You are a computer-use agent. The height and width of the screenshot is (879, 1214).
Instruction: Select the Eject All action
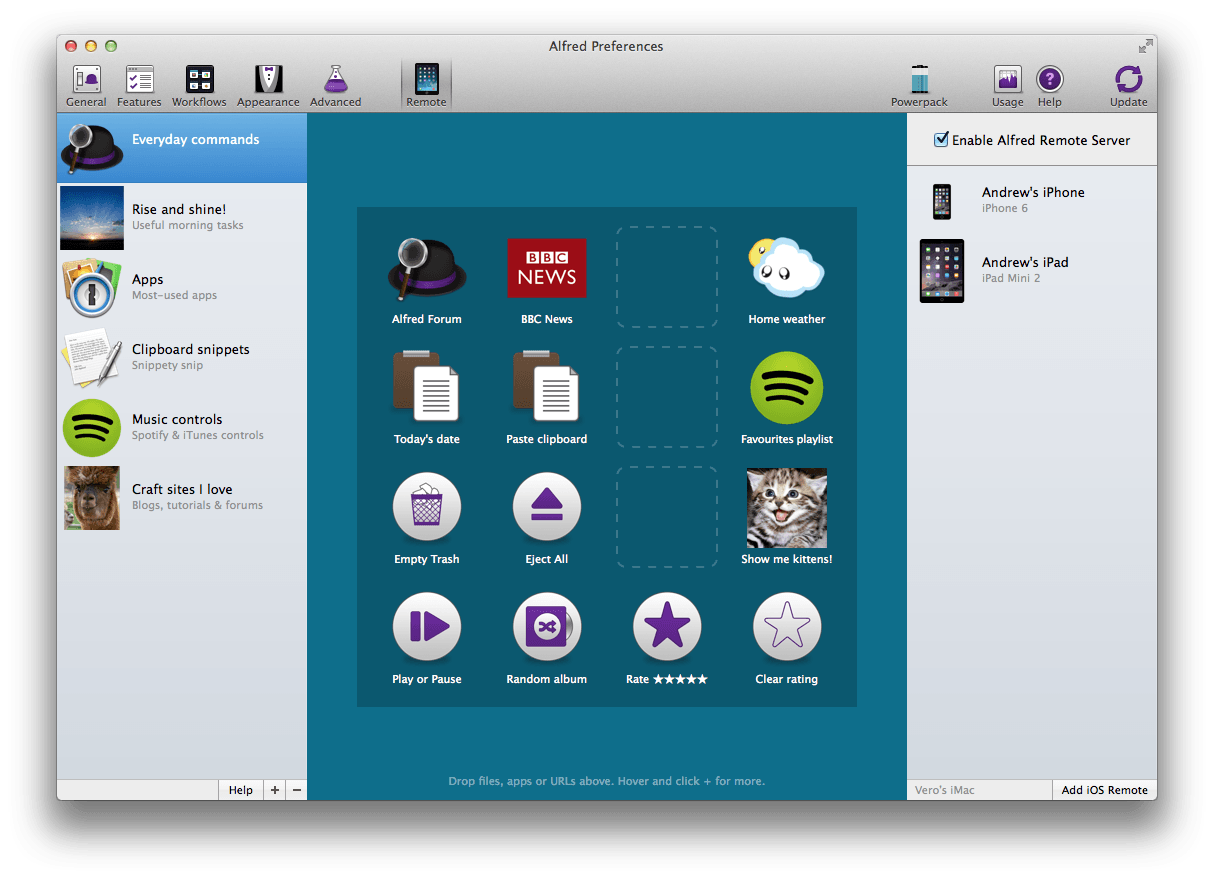(547, 508)
